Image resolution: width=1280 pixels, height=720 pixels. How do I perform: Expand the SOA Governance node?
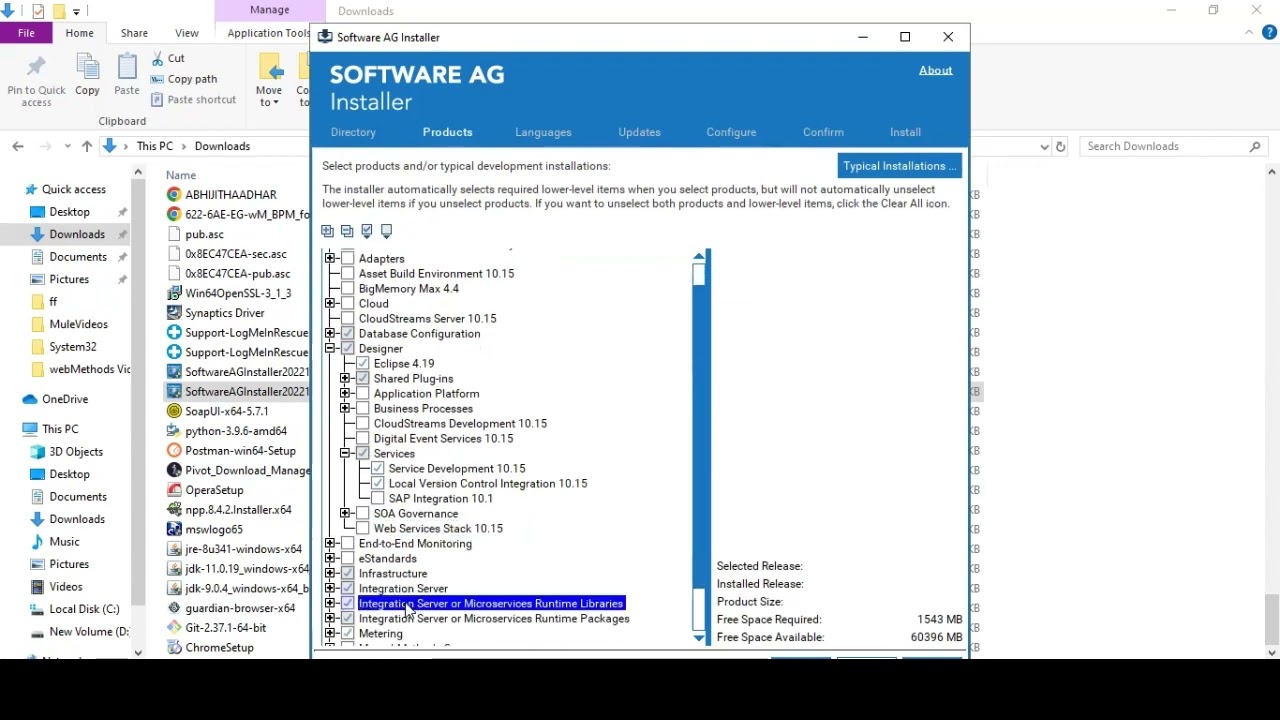[345, 514]
